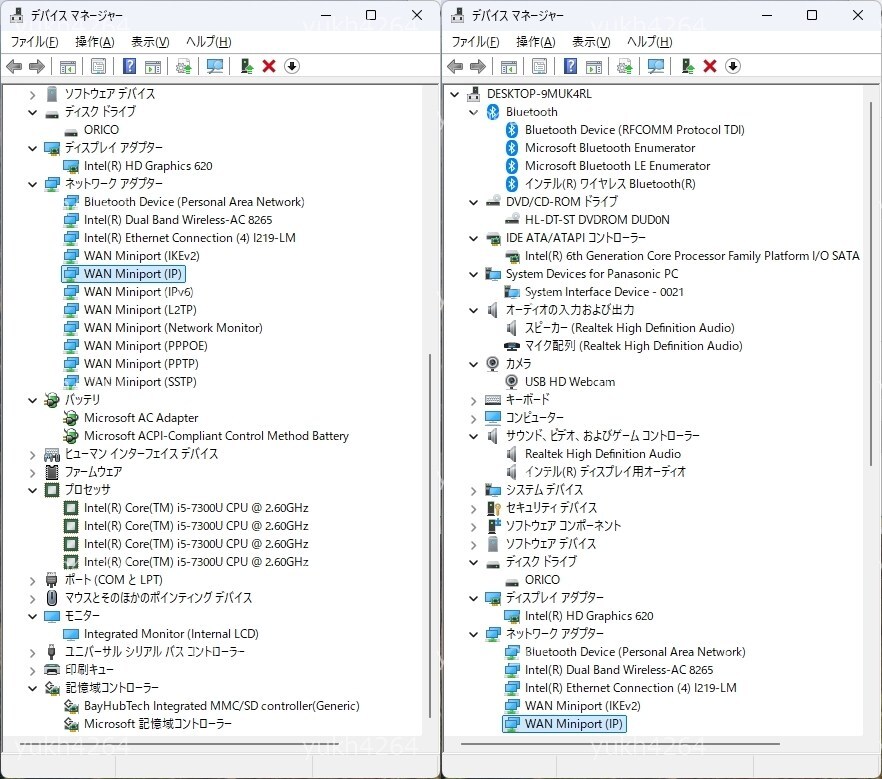
Task: Collapse プロセッサ category in left window
Action: click(33, 490)
